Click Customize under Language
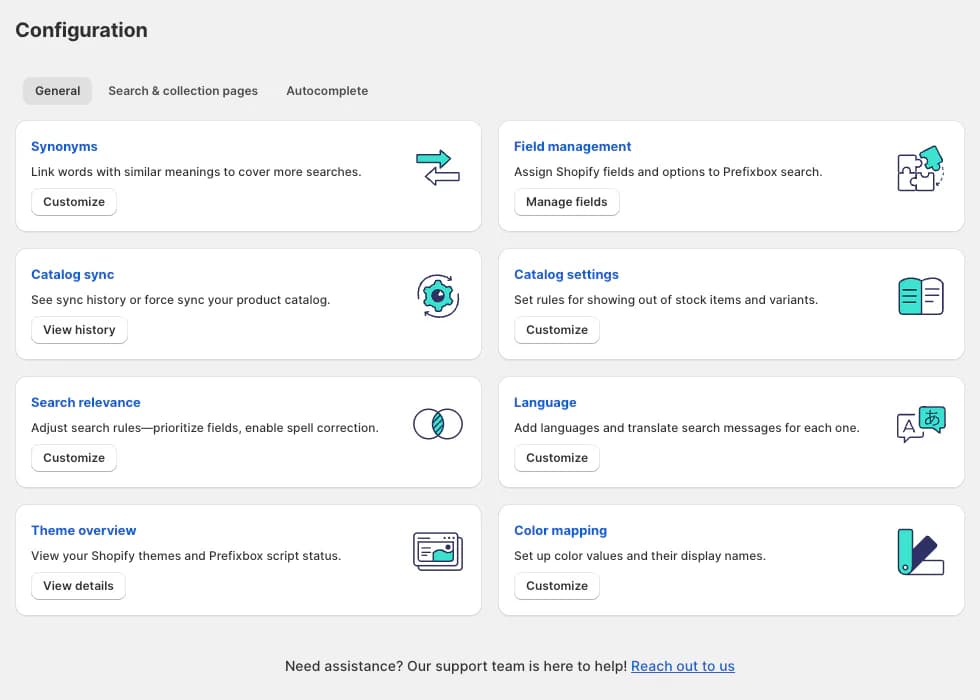Image resolution: width=980 pixels, height=700 pixels. point(557,458)
